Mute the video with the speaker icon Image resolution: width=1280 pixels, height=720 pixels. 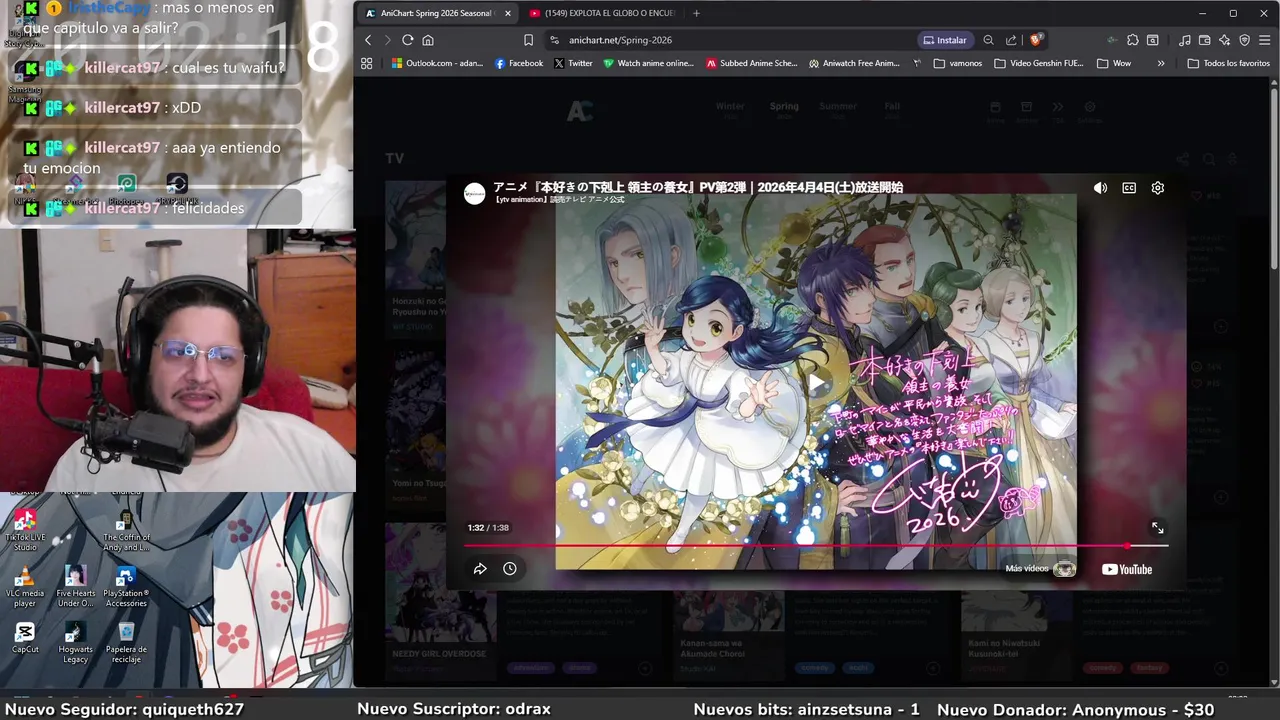1100,188
